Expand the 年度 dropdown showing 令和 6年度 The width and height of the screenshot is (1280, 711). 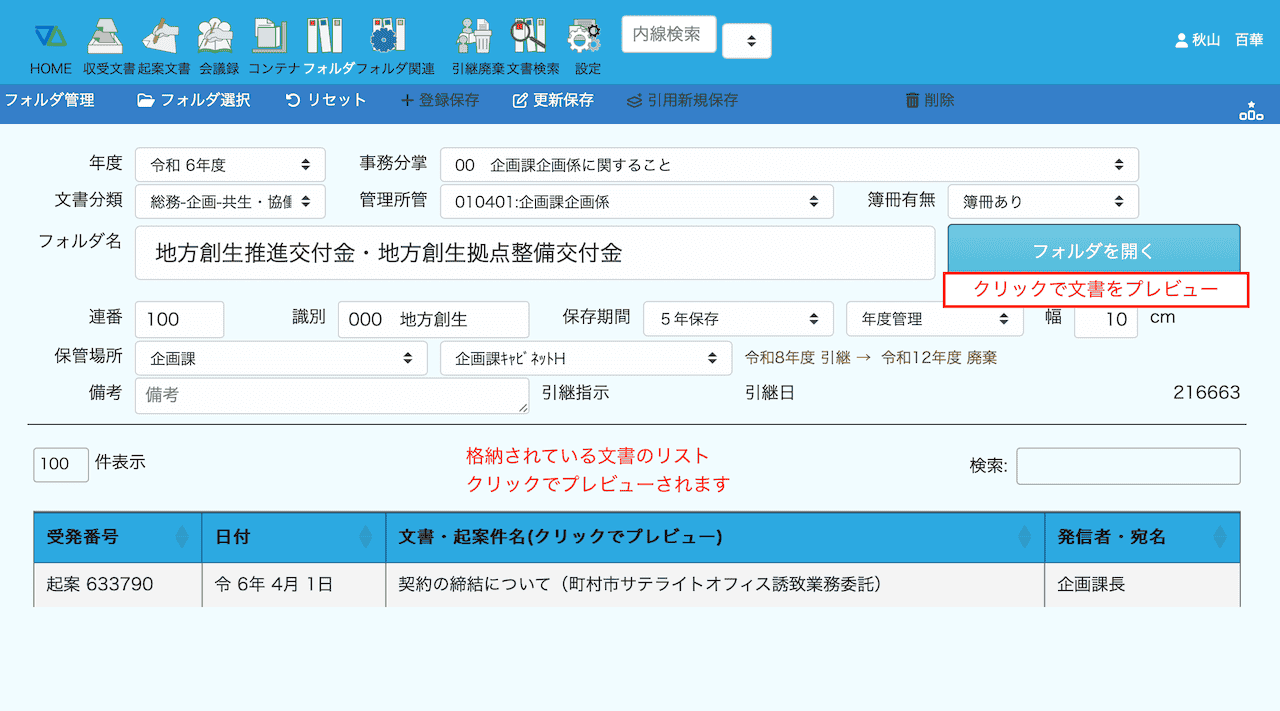coord(230,165)
